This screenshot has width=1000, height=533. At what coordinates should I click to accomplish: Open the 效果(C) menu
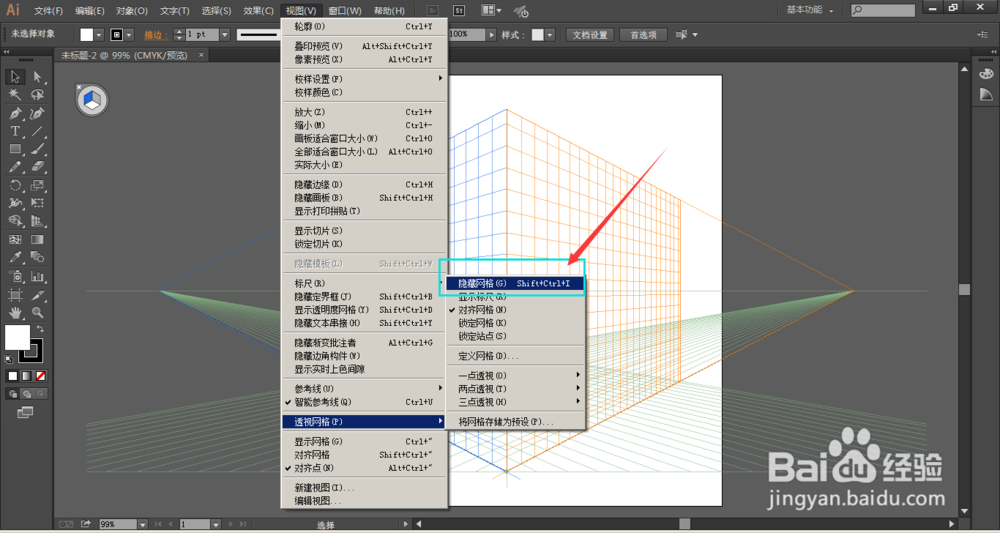(258, 11)
